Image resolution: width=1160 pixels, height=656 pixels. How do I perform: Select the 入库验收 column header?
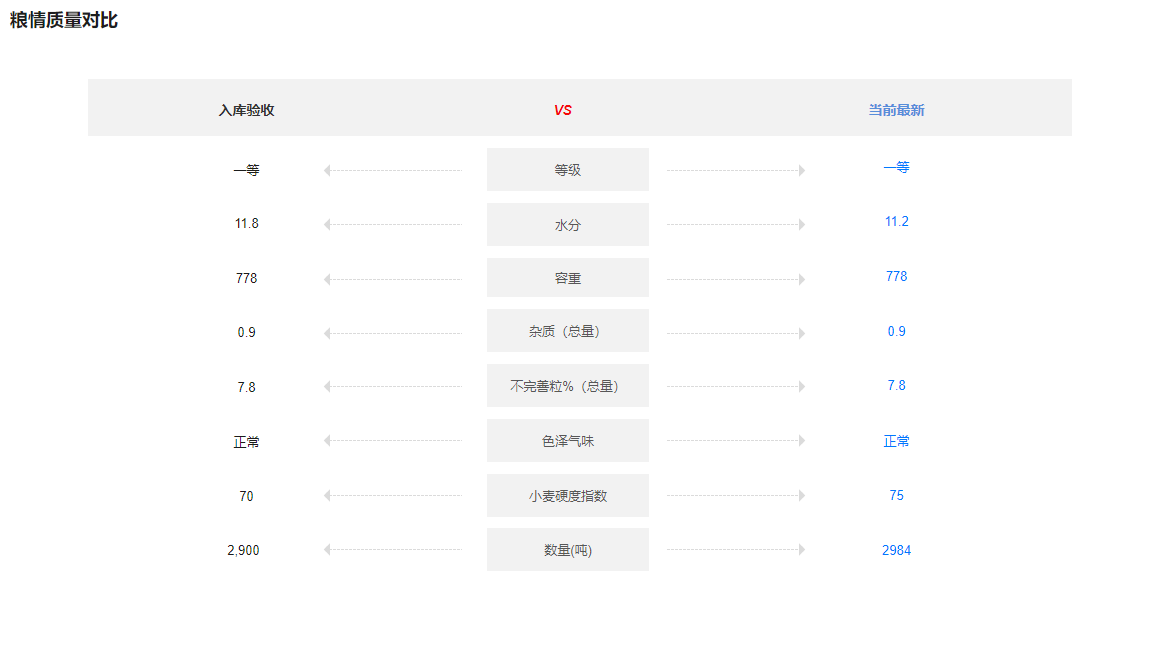(246, 110)
